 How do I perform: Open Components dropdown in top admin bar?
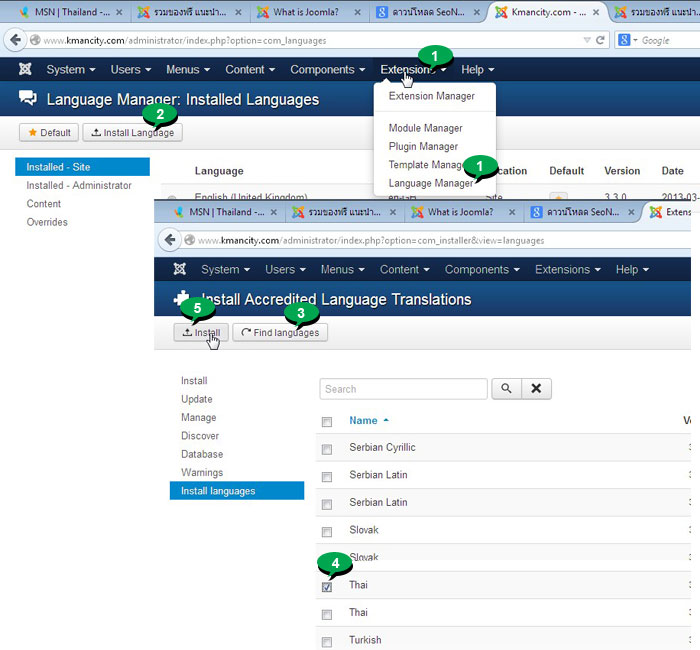pos(328,70)
